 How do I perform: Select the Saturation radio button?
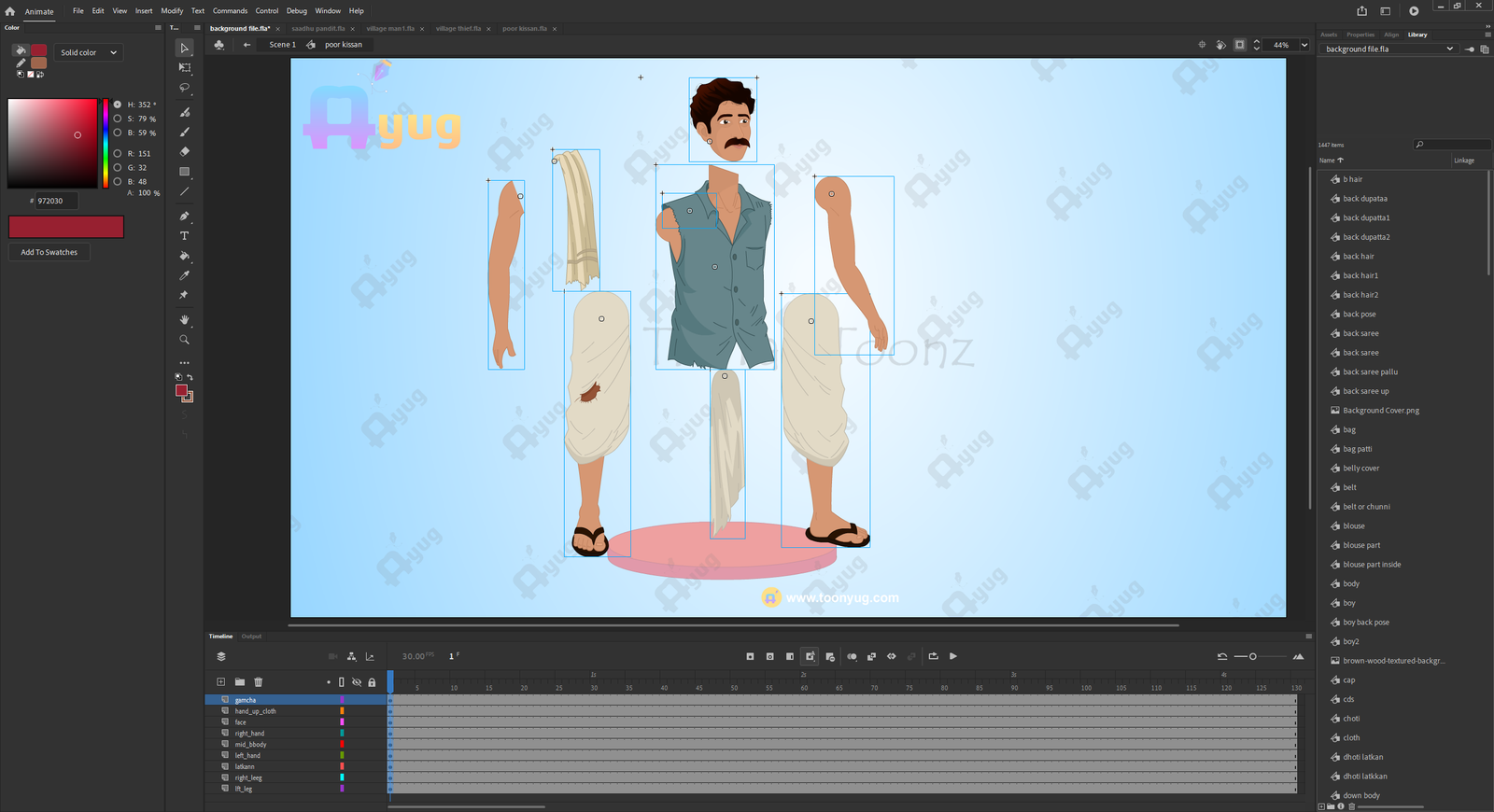click(118, 119)
